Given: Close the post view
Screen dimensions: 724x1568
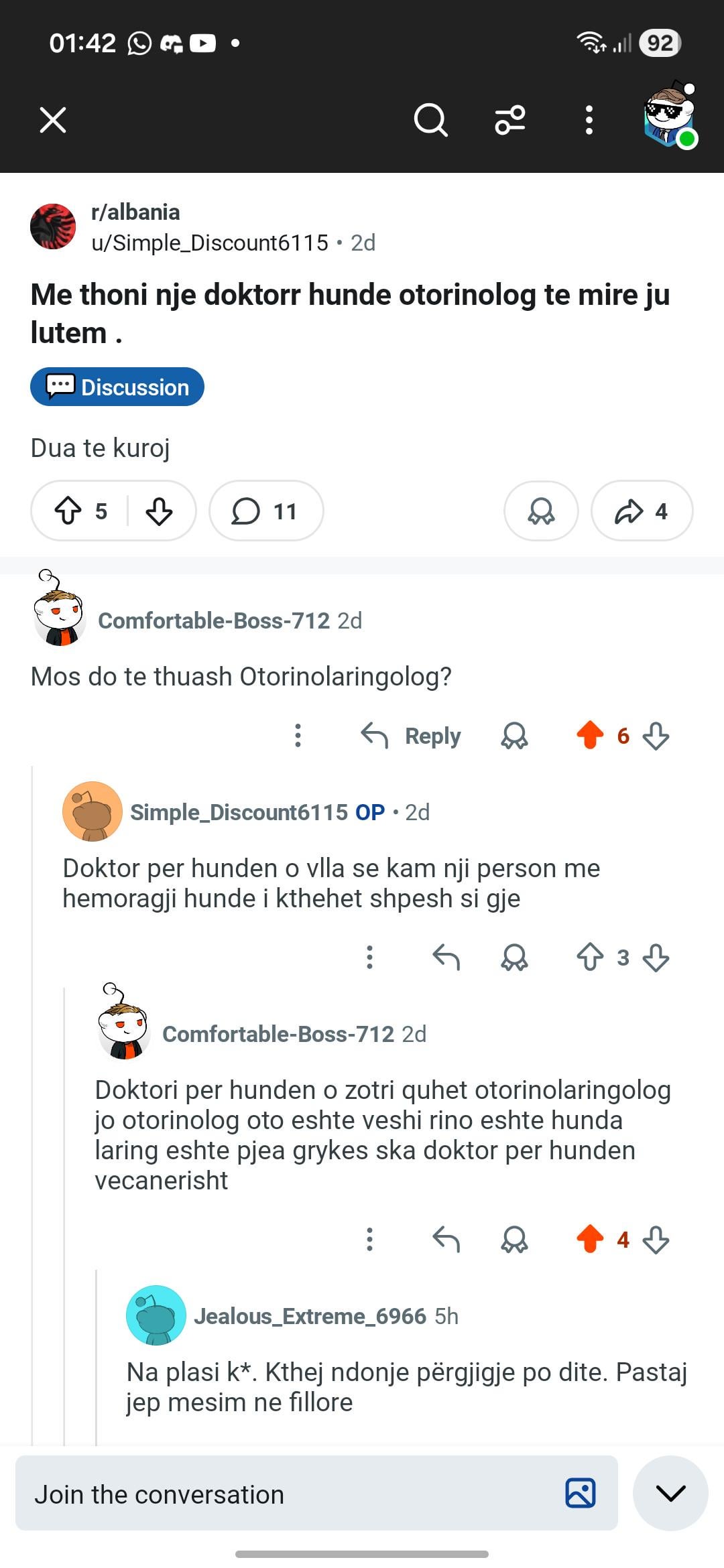Looking at the screenshot, I should tap(53, 121).
